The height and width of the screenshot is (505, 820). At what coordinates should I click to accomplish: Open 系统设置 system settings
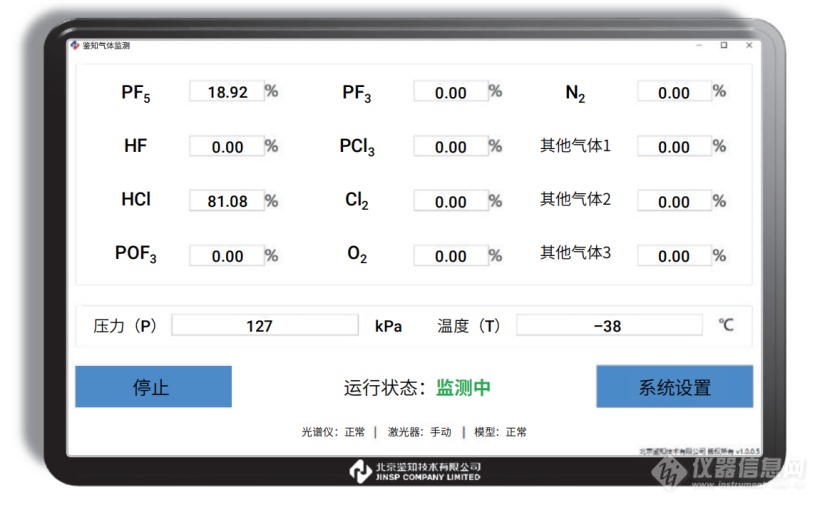(674, 387)
